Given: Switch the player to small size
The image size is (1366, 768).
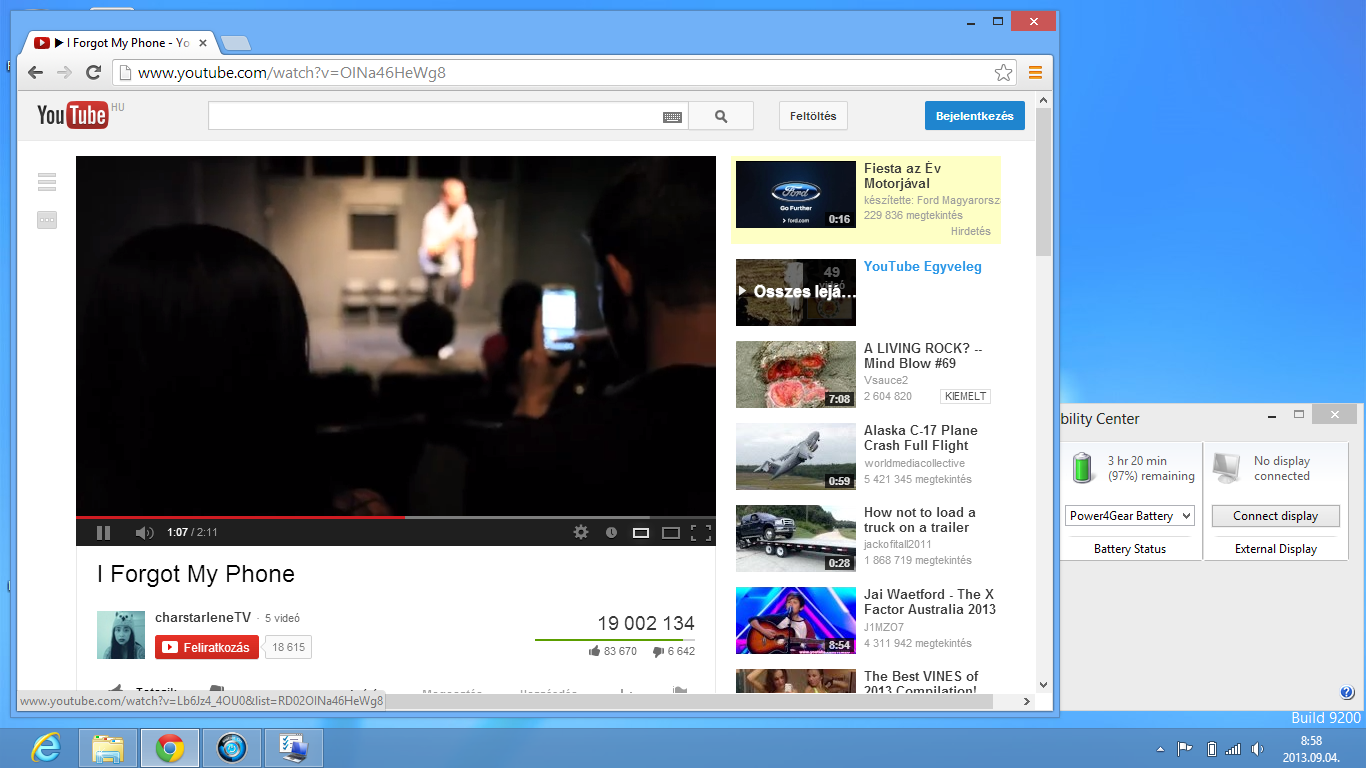Looking at the screenshot, I should (641, 533).
